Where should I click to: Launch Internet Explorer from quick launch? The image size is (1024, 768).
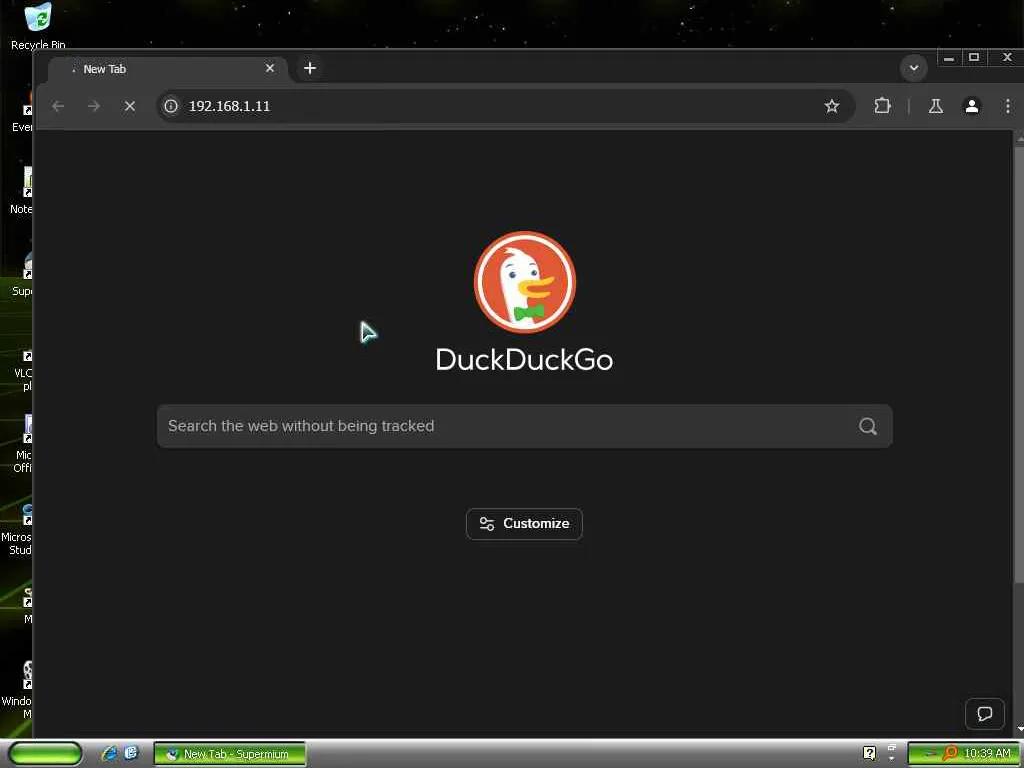point(109,754)
